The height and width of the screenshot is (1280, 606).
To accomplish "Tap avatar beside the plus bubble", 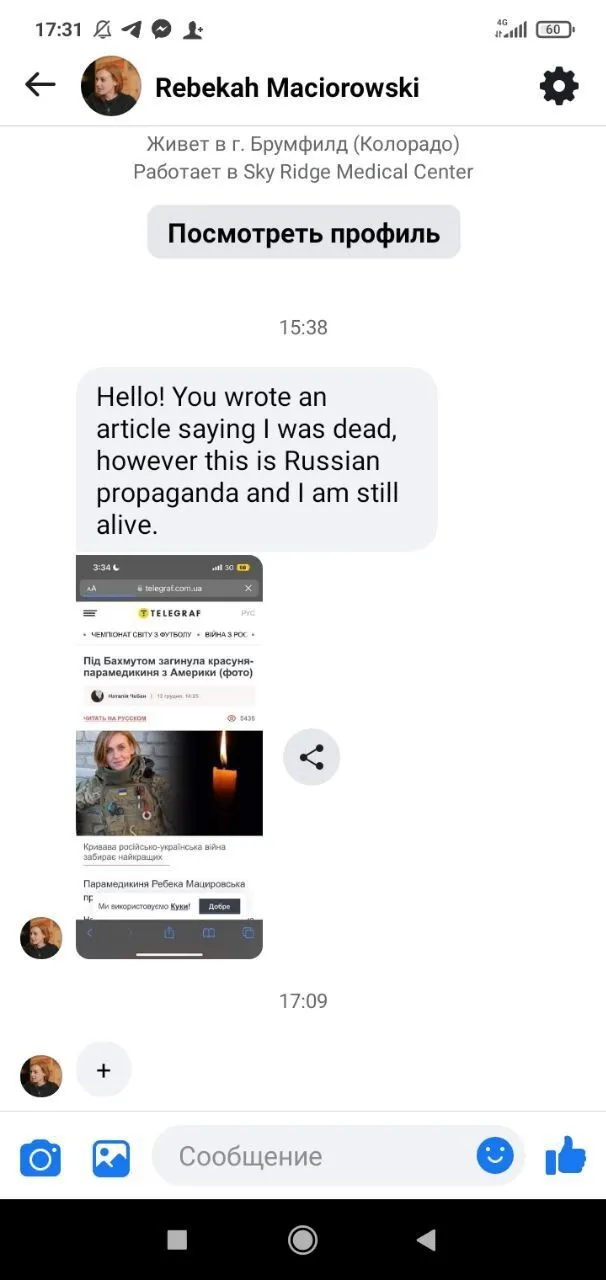I will pos(41,1076).
